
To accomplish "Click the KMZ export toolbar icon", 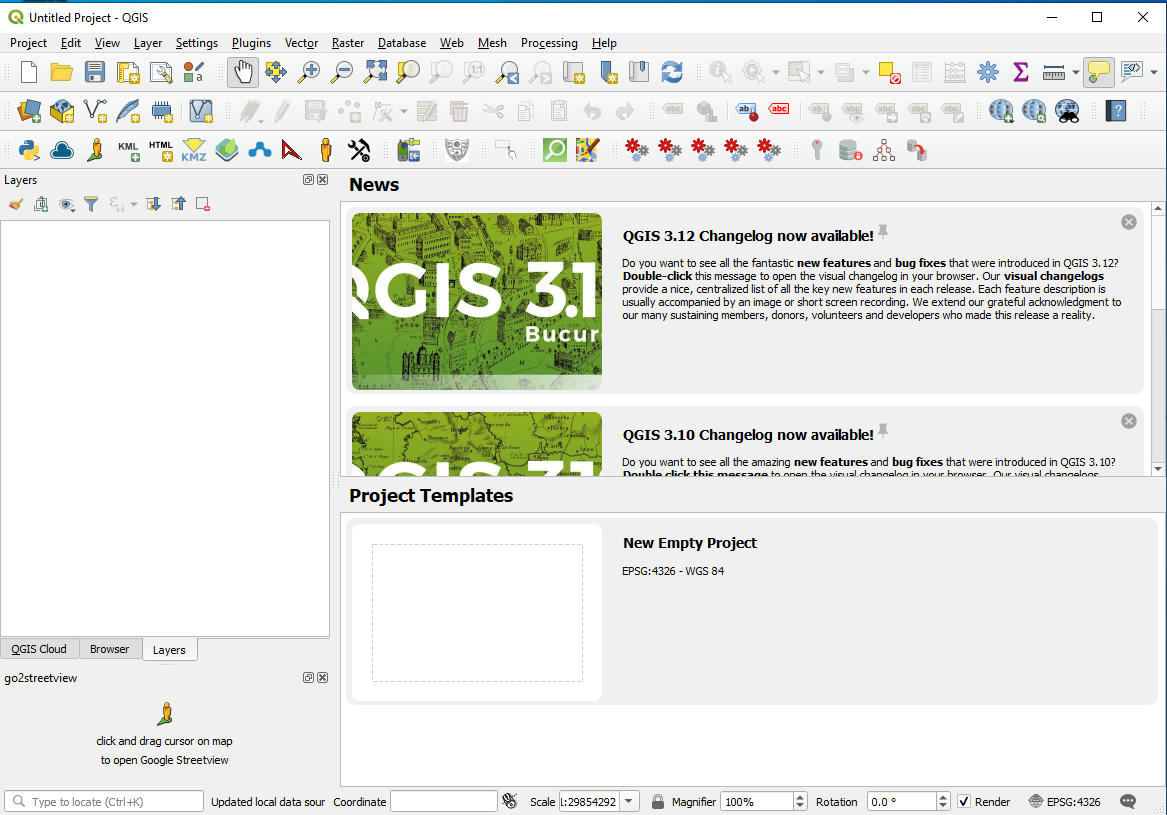I will (x=194, y=150).
